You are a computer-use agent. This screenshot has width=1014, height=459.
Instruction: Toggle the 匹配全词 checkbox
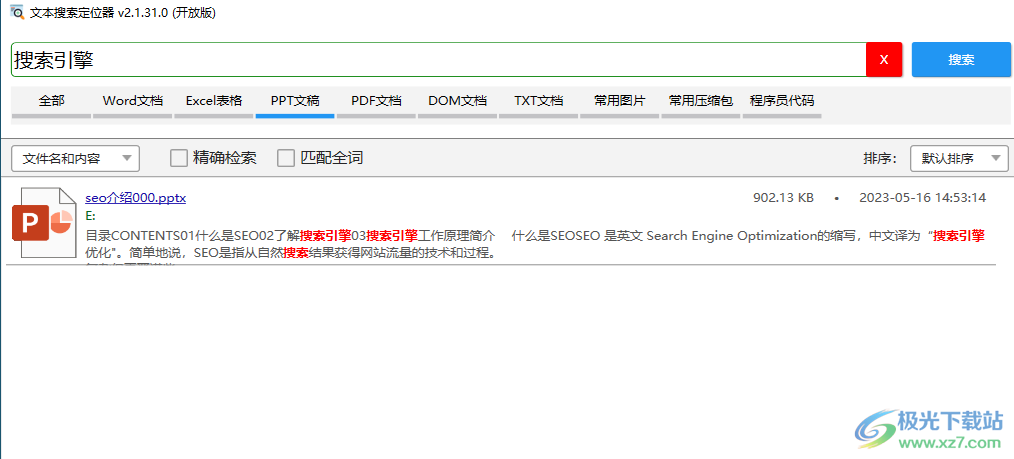[286, 158]
